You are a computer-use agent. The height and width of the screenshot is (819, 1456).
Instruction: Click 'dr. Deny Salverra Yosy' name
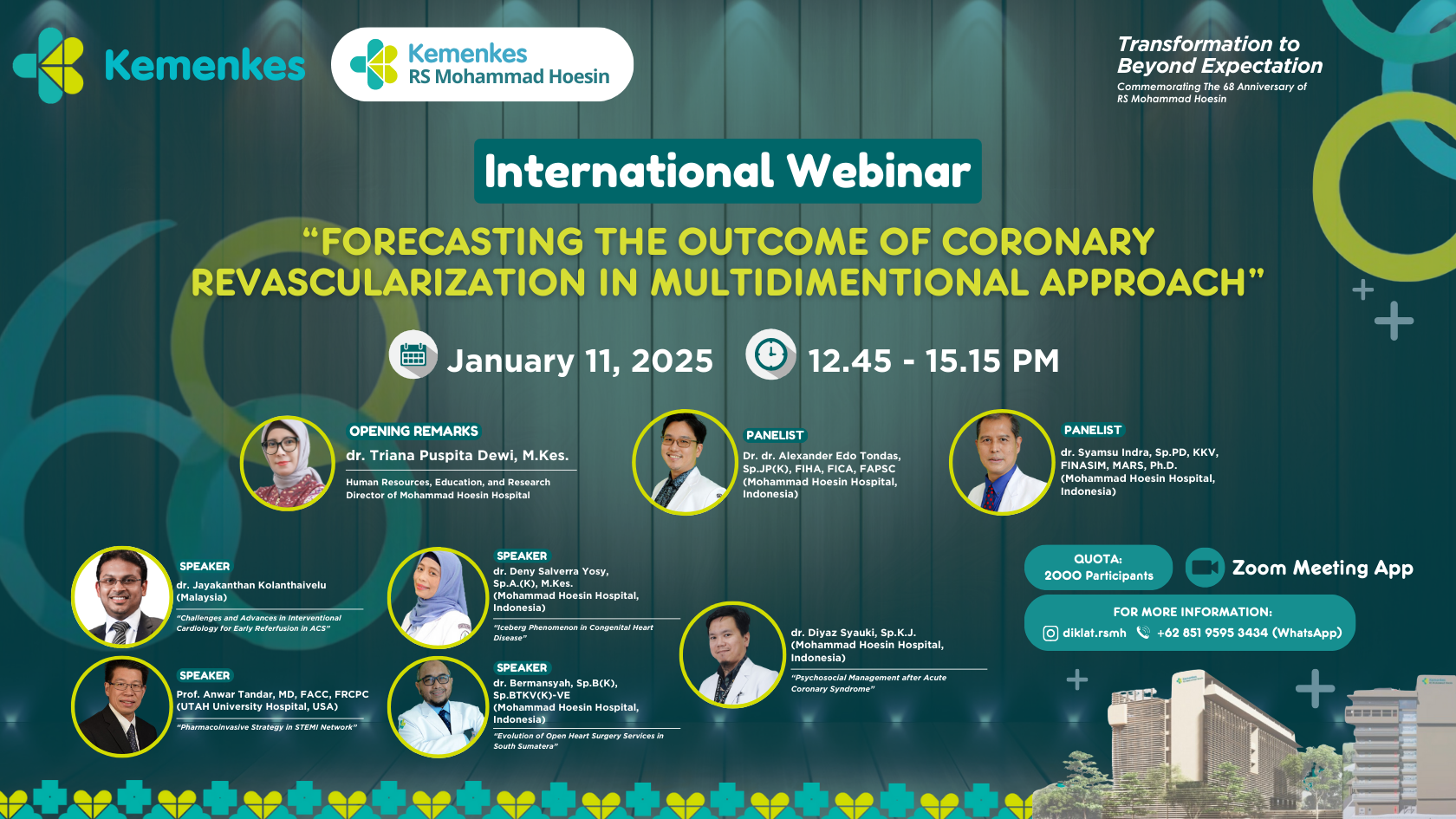550,571
